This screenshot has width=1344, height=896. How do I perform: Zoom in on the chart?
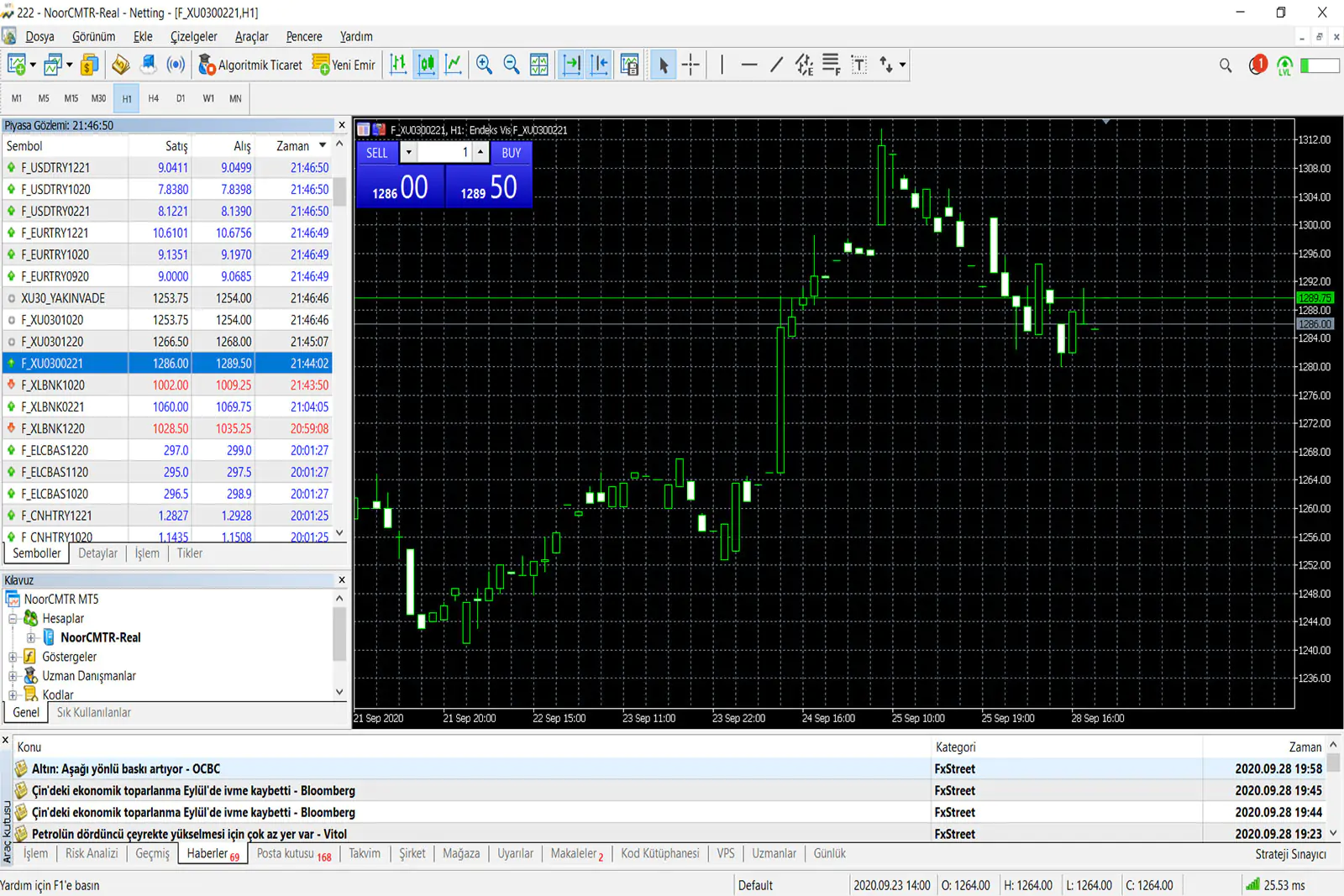pos(484,65)
